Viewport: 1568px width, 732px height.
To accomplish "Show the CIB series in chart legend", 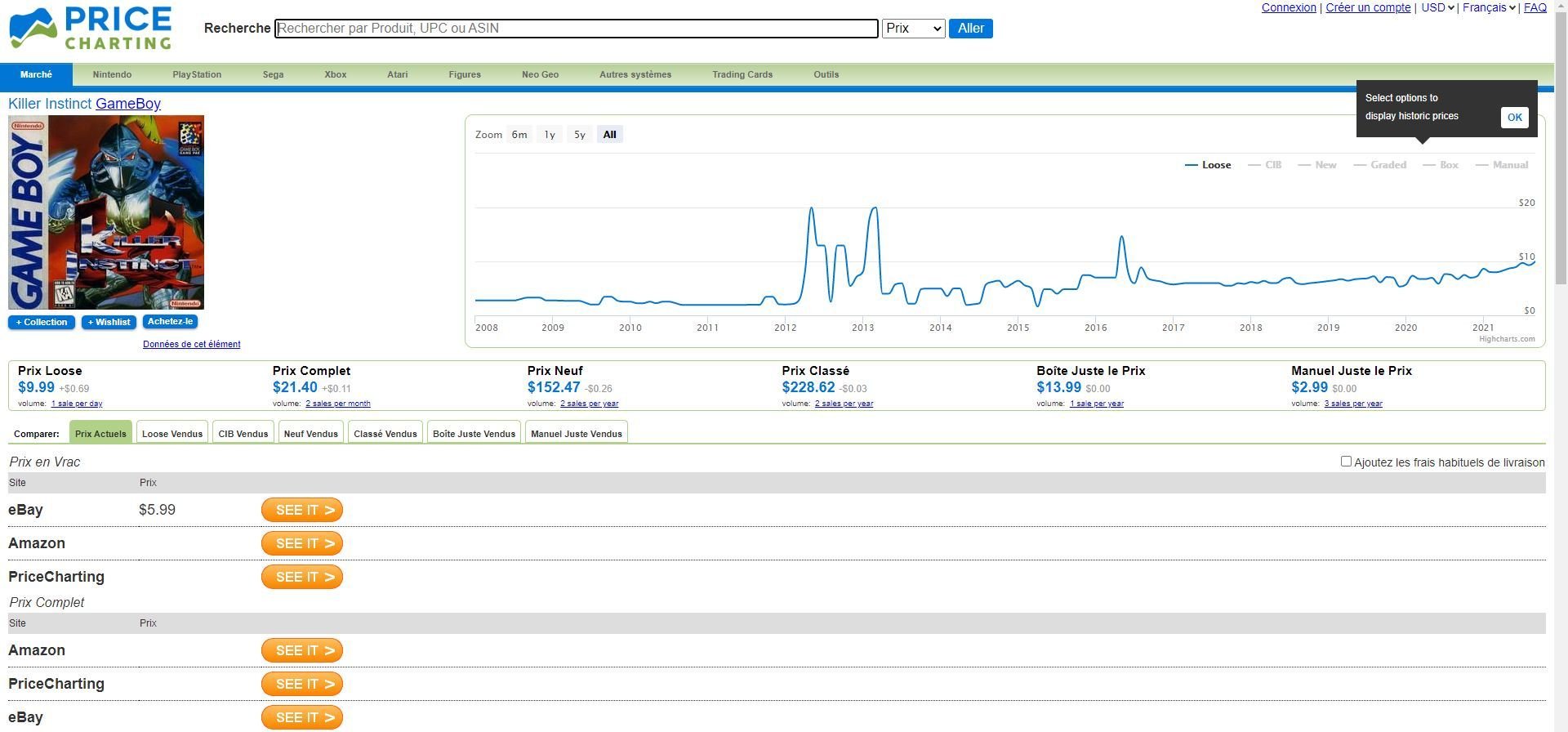I will pos(1265,165).
